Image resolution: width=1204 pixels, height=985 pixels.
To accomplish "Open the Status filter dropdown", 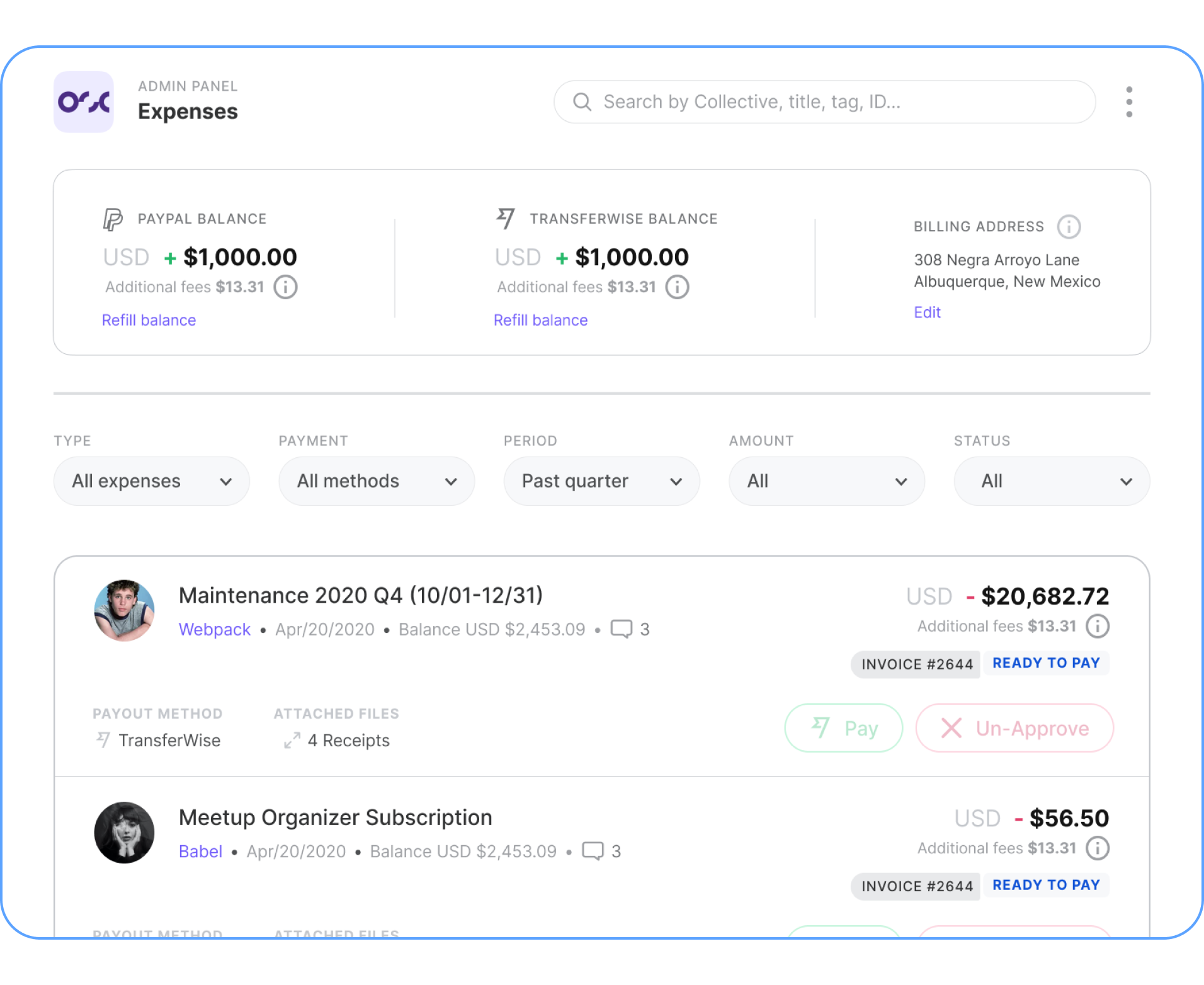I will pos(1050,481).
